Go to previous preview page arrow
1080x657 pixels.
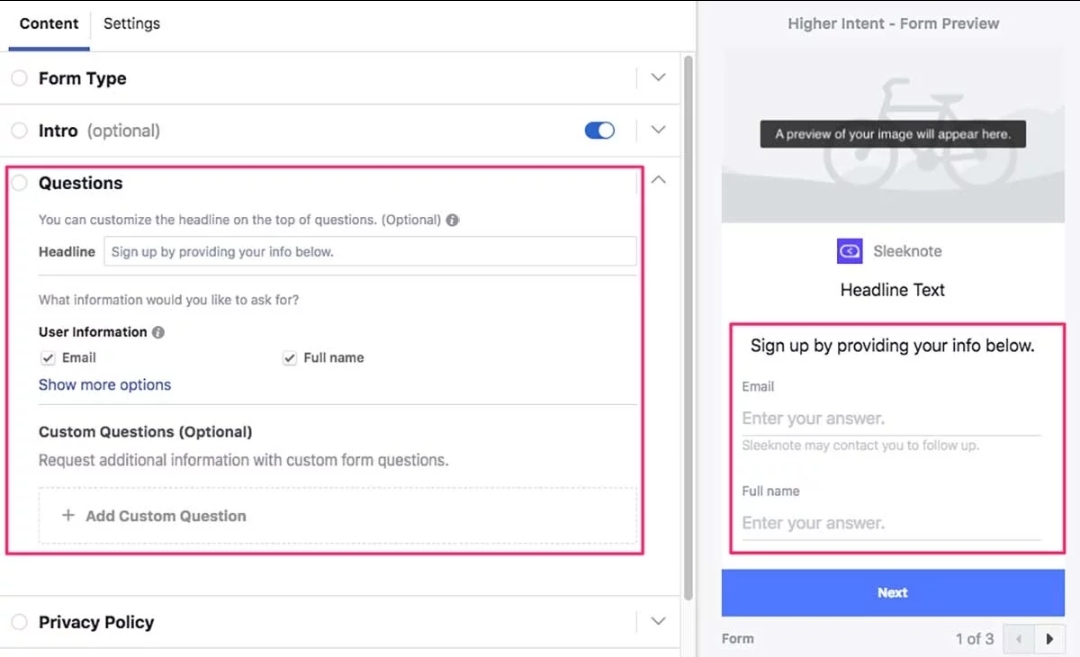click(1019, 639)
